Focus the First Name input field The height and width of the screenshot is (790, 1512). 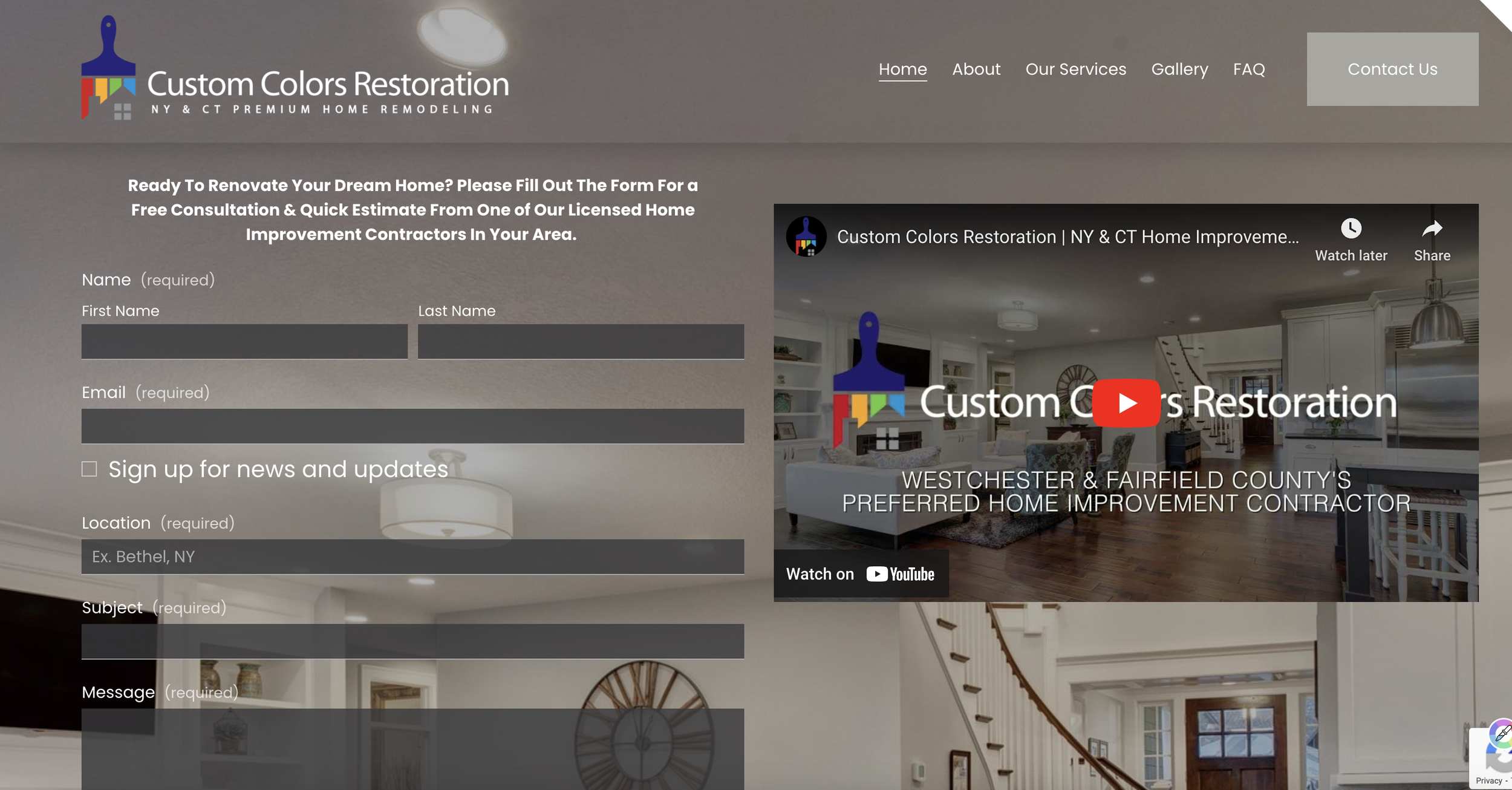(244, 342)
